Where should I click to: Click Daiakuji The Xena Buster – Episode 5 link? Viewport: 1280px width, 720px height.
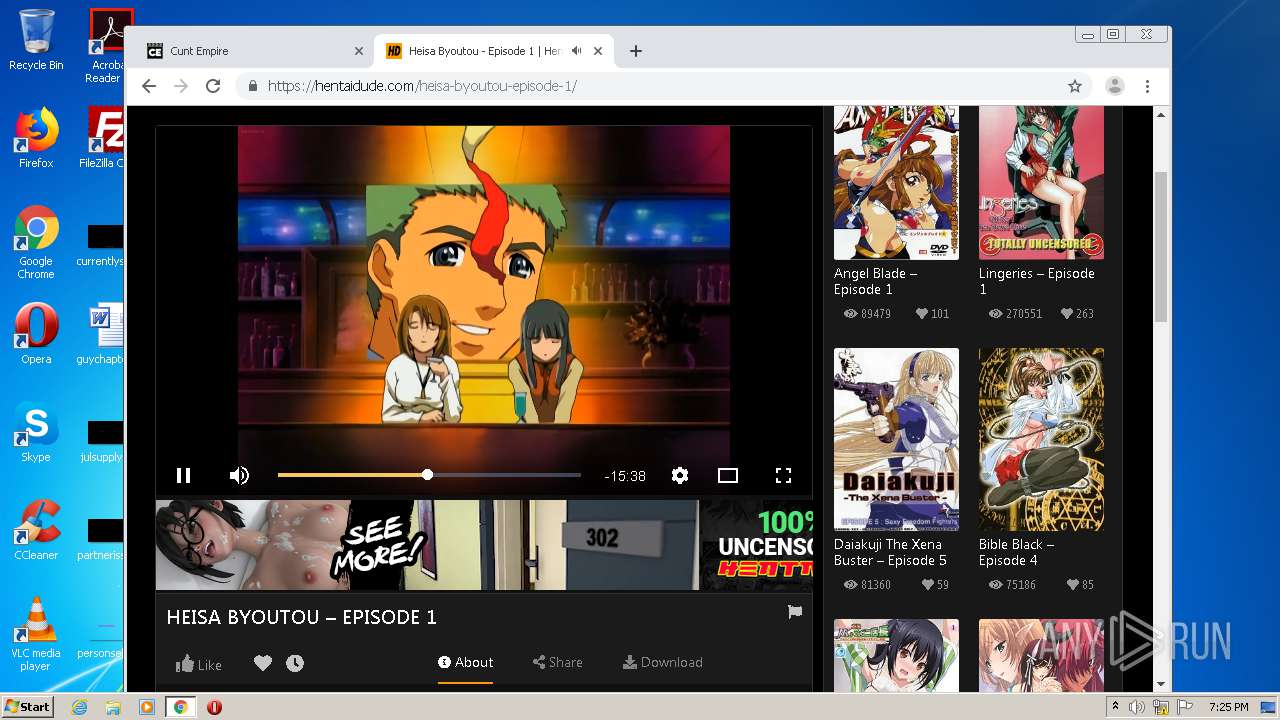(890, 552)
